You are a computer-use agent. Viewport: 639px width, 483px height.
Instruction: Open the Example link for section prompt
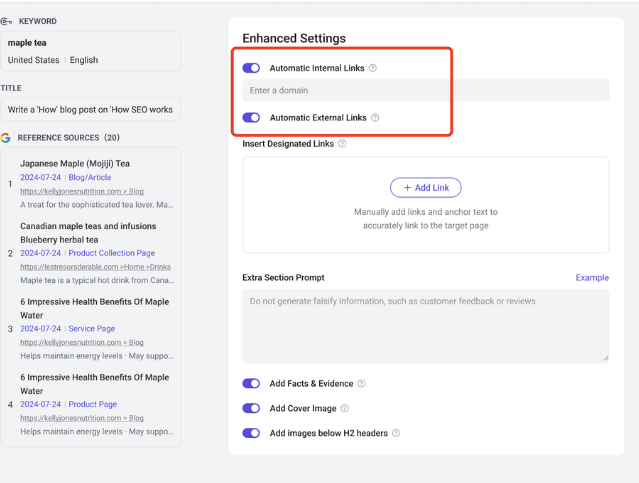592,277
